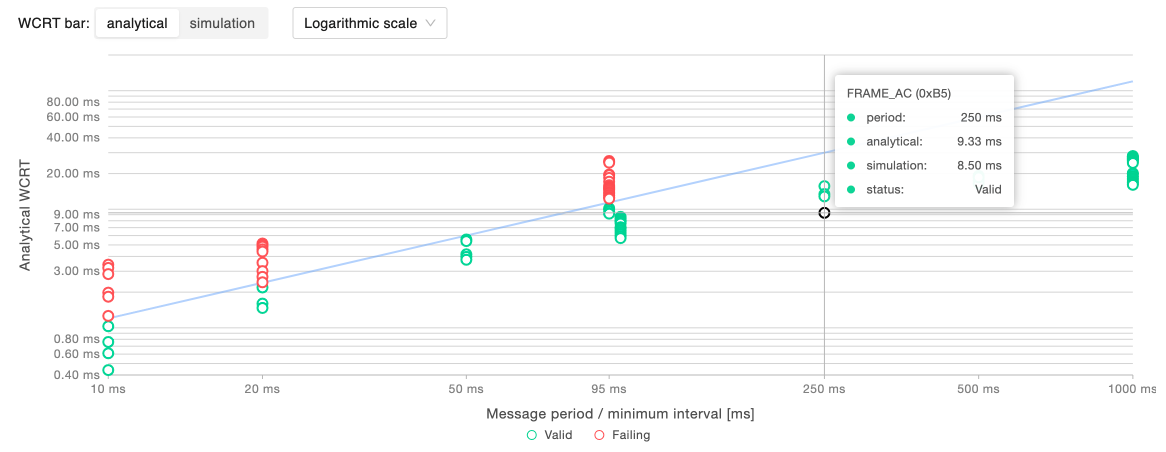Select the topmost red point at 95 ms

click(609, 162)
